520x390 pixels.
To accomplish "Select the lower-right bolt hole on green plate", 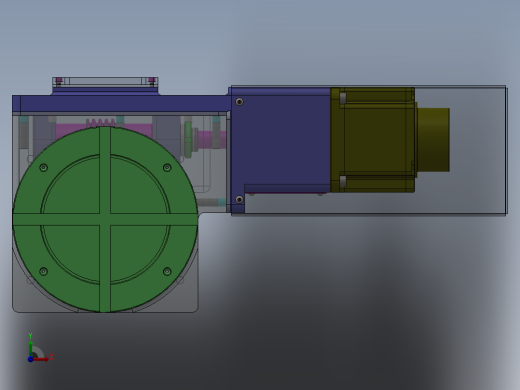I will coord(167,271).
